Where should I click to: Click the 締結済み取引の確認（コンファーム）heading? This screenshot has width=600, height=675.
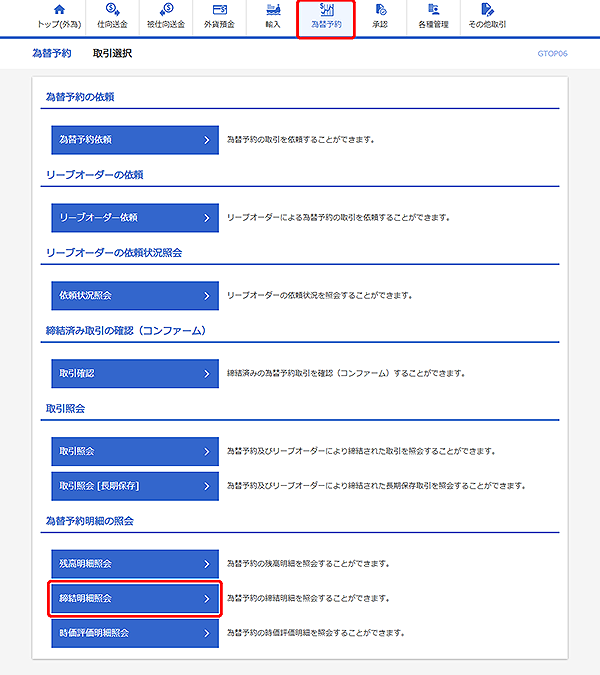pyautogui.click(x=126, y=331)
